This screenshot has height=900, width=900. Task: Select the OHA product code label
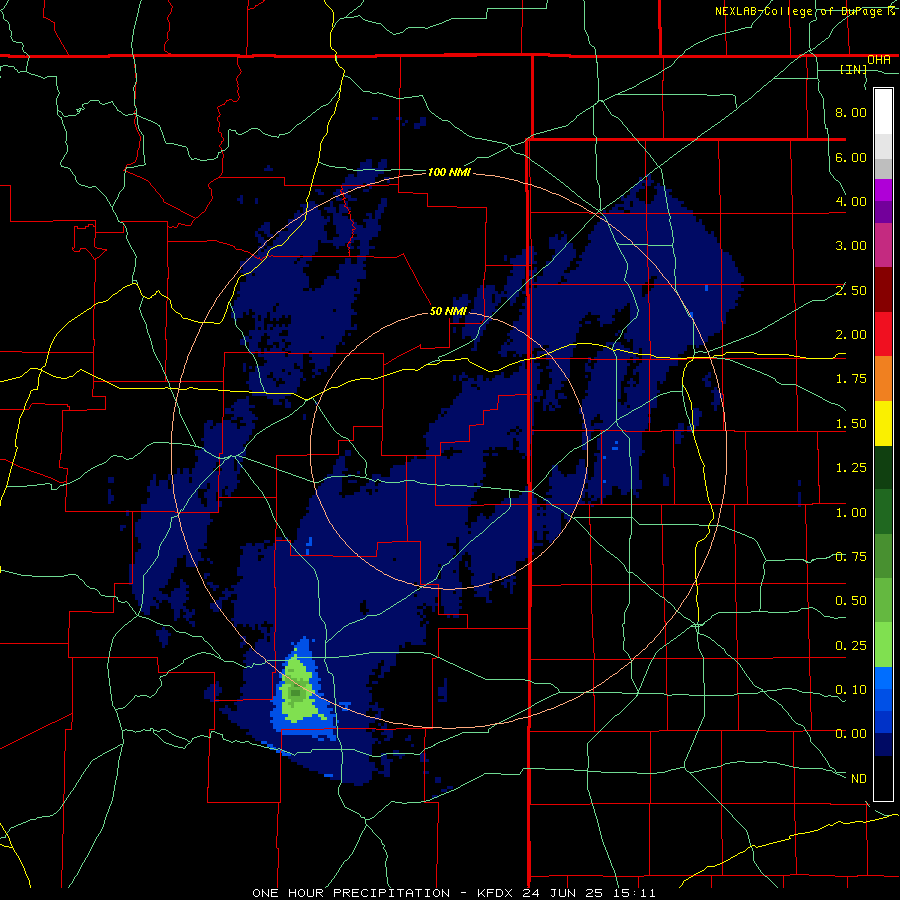point(879,60)
